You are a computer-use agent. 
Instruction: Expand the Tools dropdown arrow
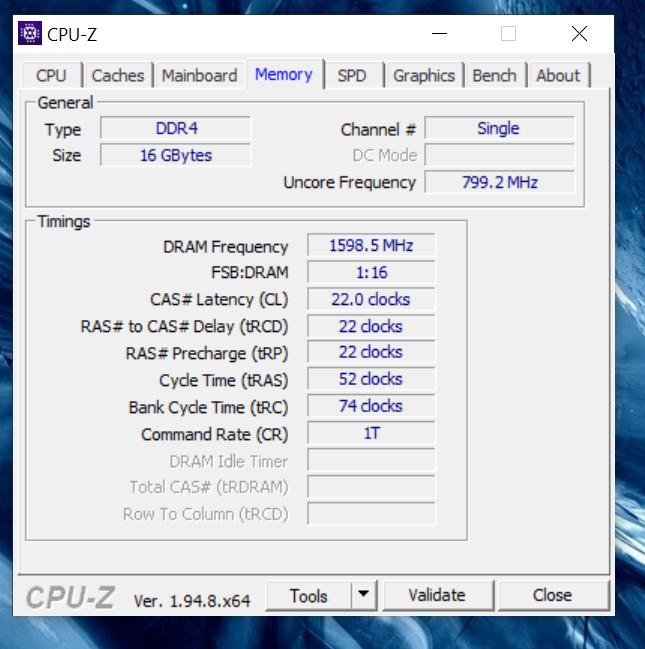pos(364,594)
